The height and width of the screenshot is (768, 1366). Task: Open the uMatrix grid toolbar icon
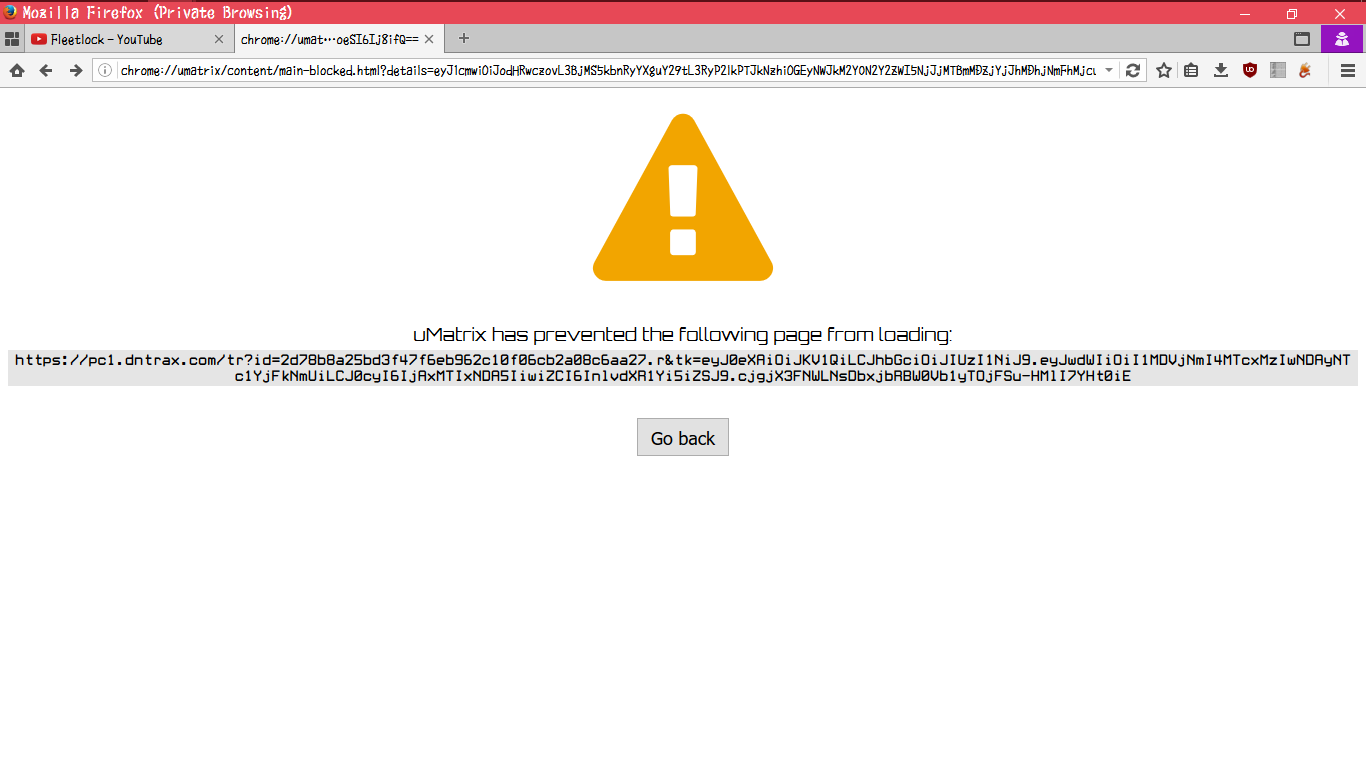coord(1277,70)
